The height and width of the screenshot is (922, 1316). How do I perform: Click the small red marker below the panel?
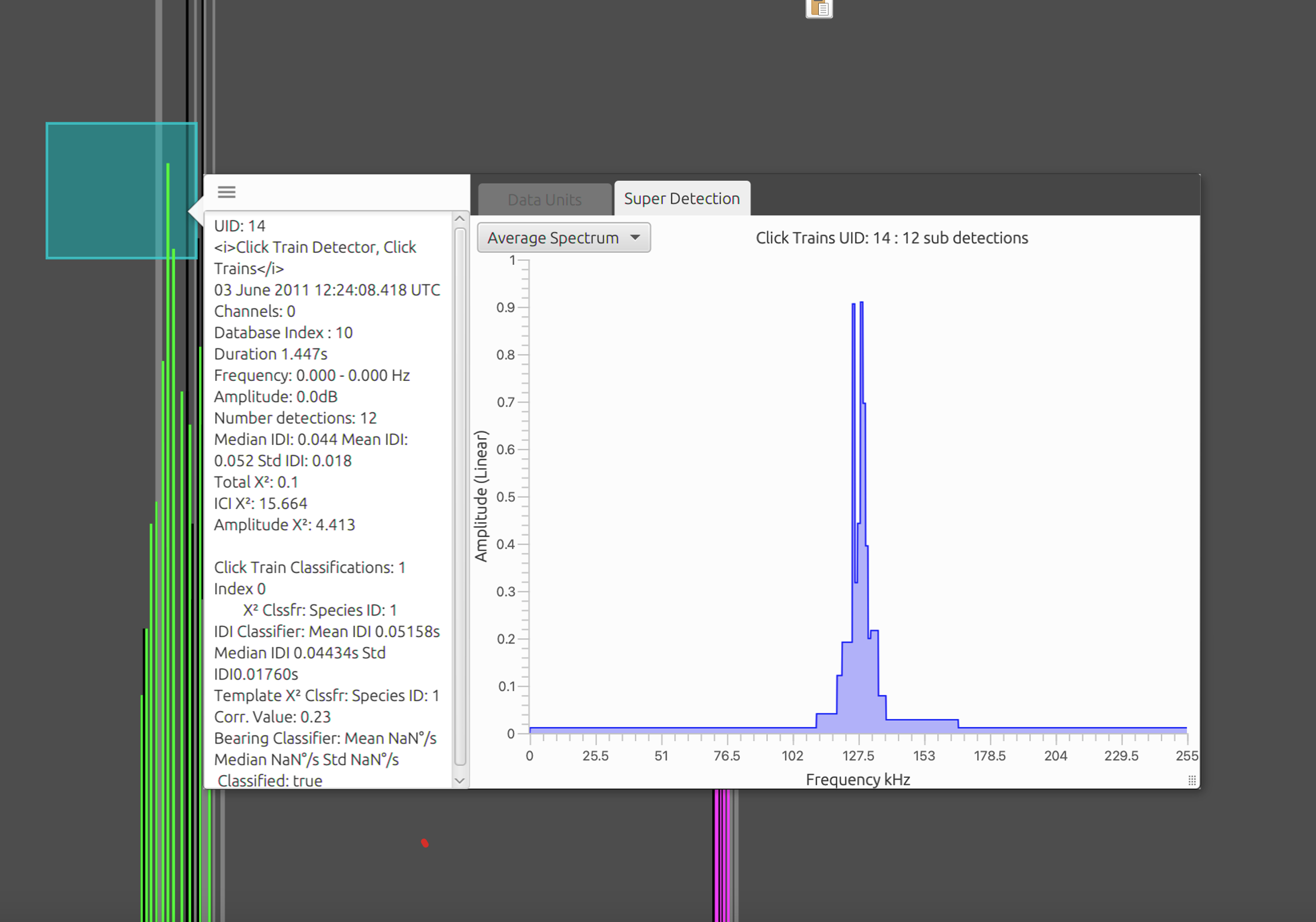pos(425,843)
